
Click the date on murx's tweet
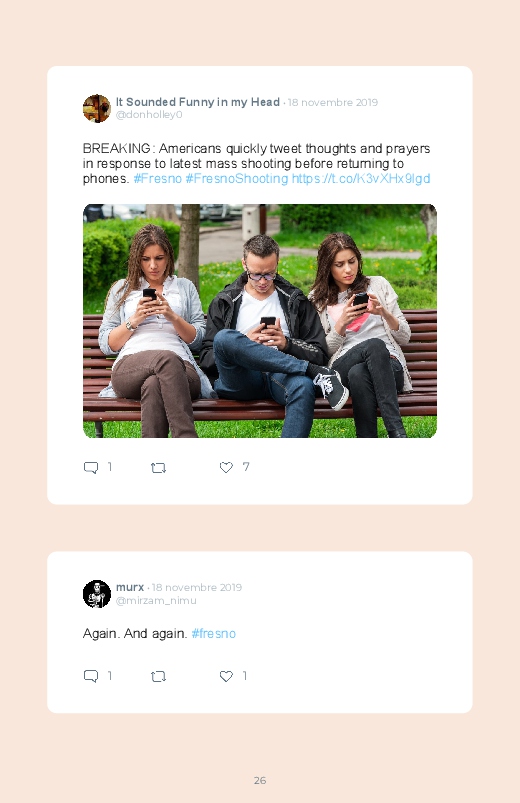pos(197,587)
